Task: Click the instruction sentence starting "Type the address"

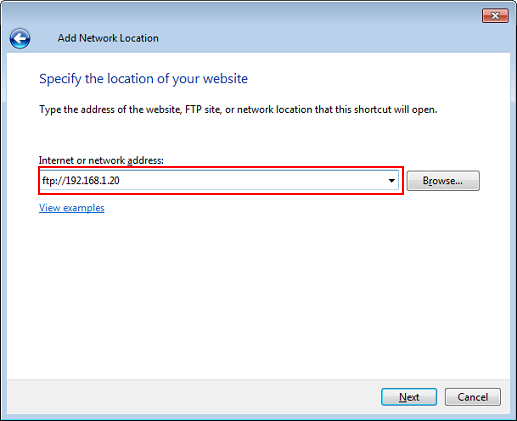Action: [238, 110]
